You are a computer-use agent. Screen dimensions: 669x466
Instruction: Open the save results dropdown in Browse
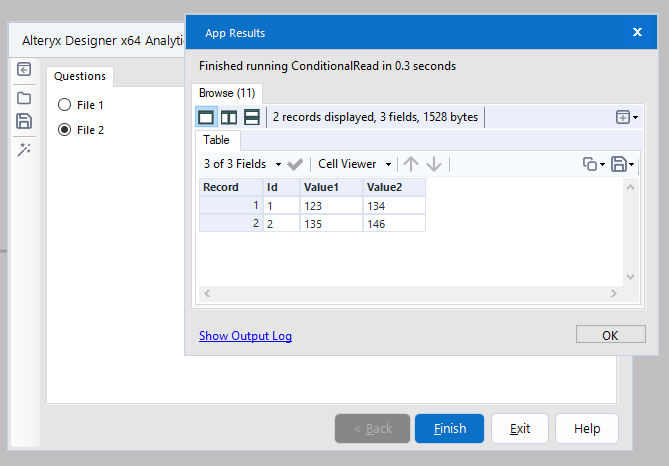622,164
